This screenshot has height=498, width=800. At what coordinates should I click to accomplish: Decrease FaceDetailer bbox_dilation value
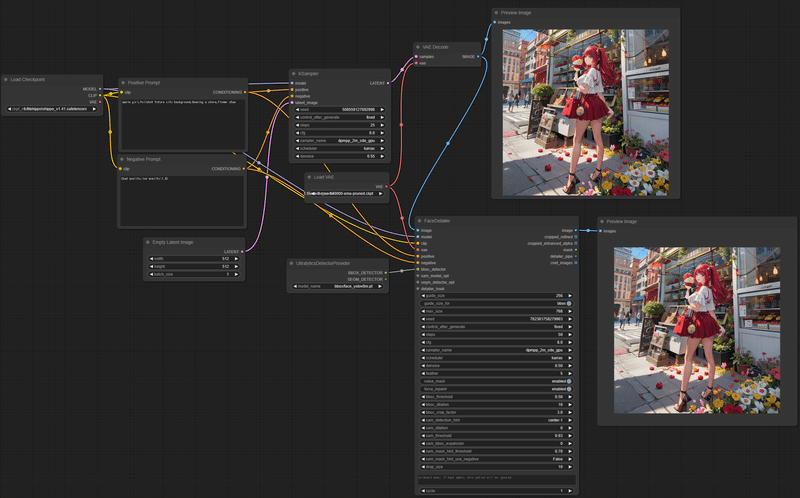423,405
